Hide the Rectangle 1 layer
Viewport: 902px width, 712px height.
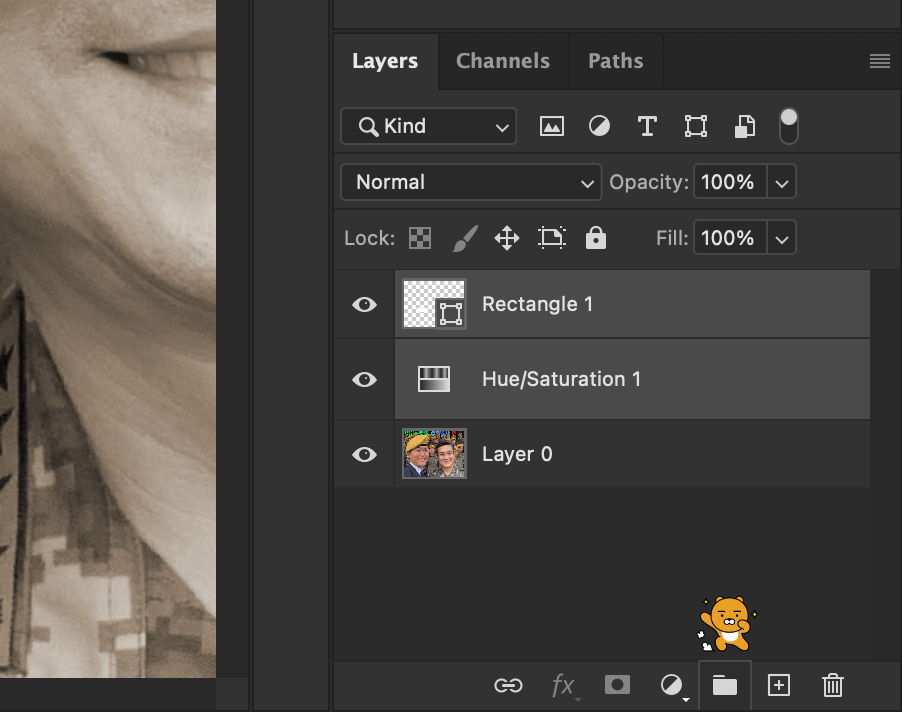[x=364, y=304]
